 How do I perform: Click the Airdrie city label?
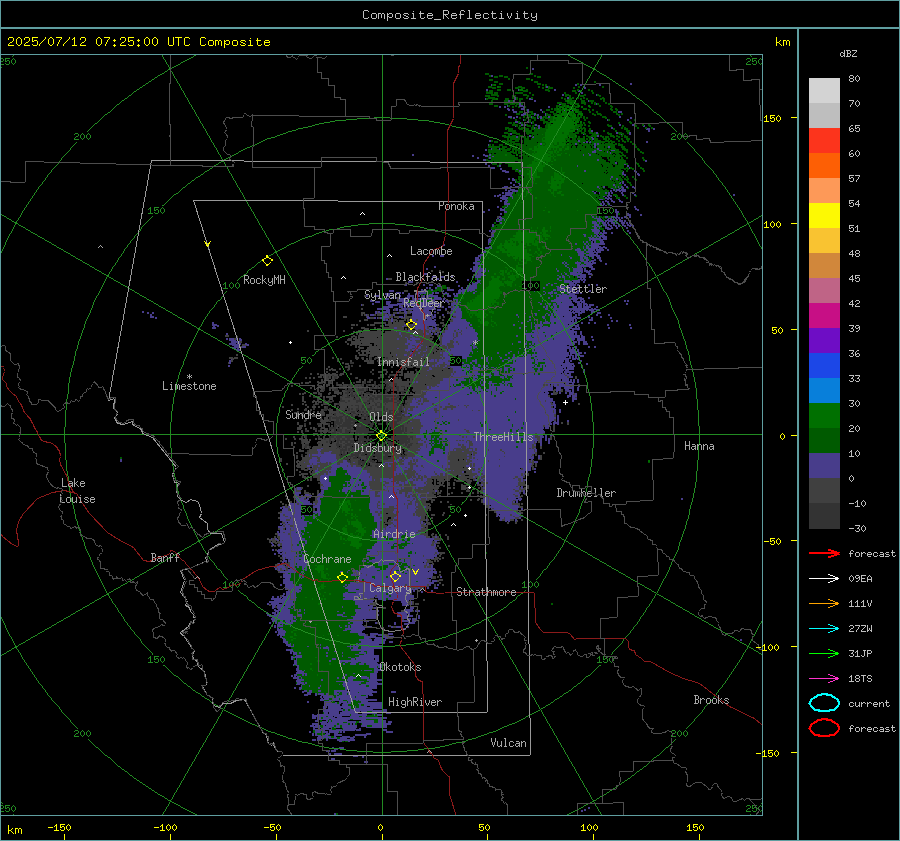394,534
